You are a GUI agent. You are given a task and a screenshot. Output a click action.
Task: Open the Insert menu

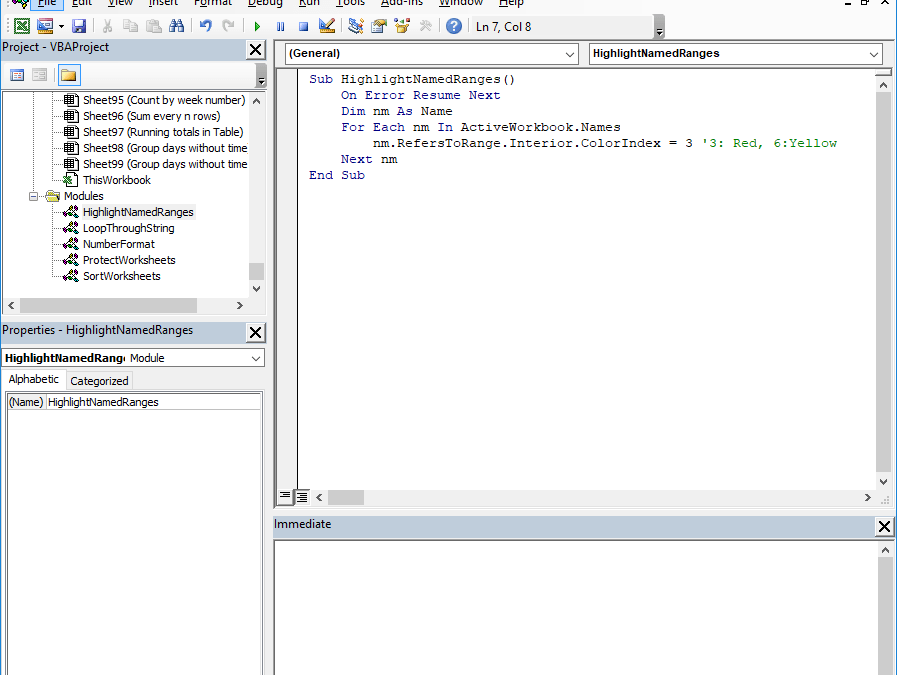(x=163, y=3)
